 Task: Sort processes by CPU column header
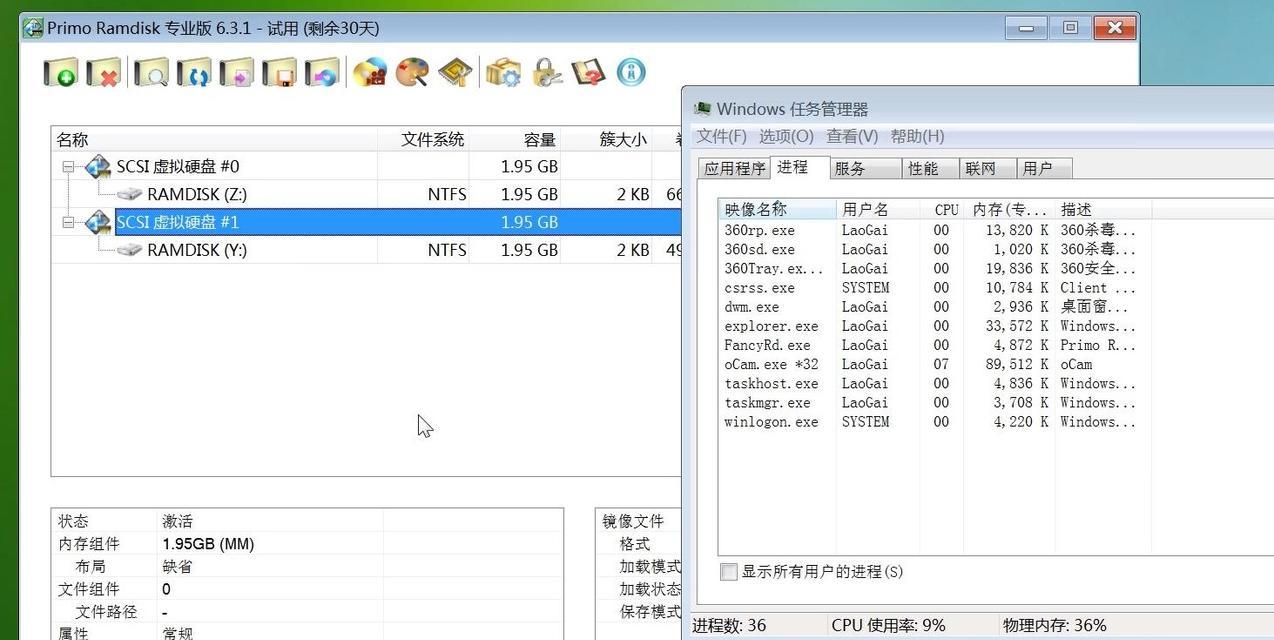click(x=941, y=209)
